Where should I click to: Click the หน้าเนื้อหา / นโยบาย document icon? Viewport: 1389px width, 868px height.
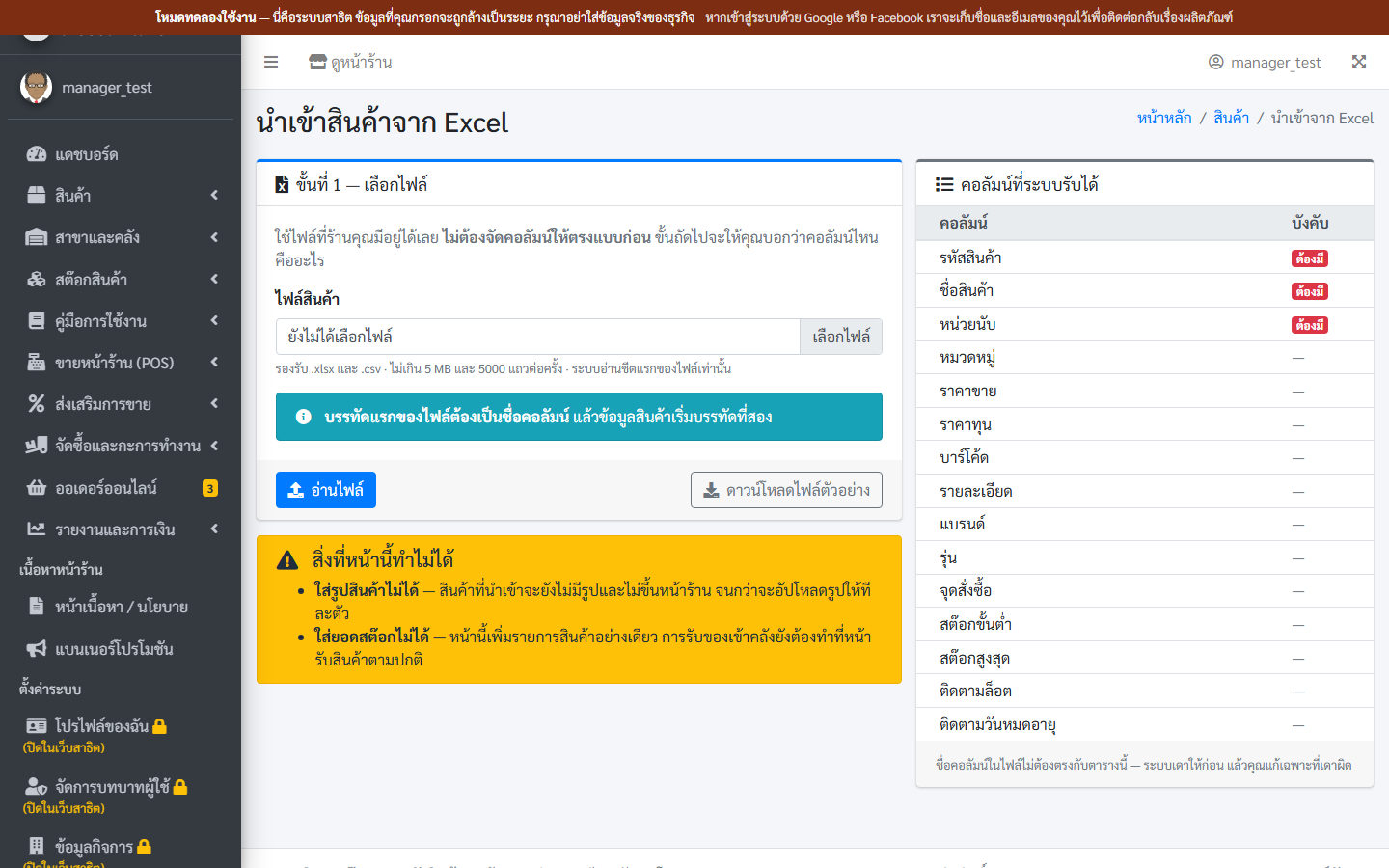(37, 607)
